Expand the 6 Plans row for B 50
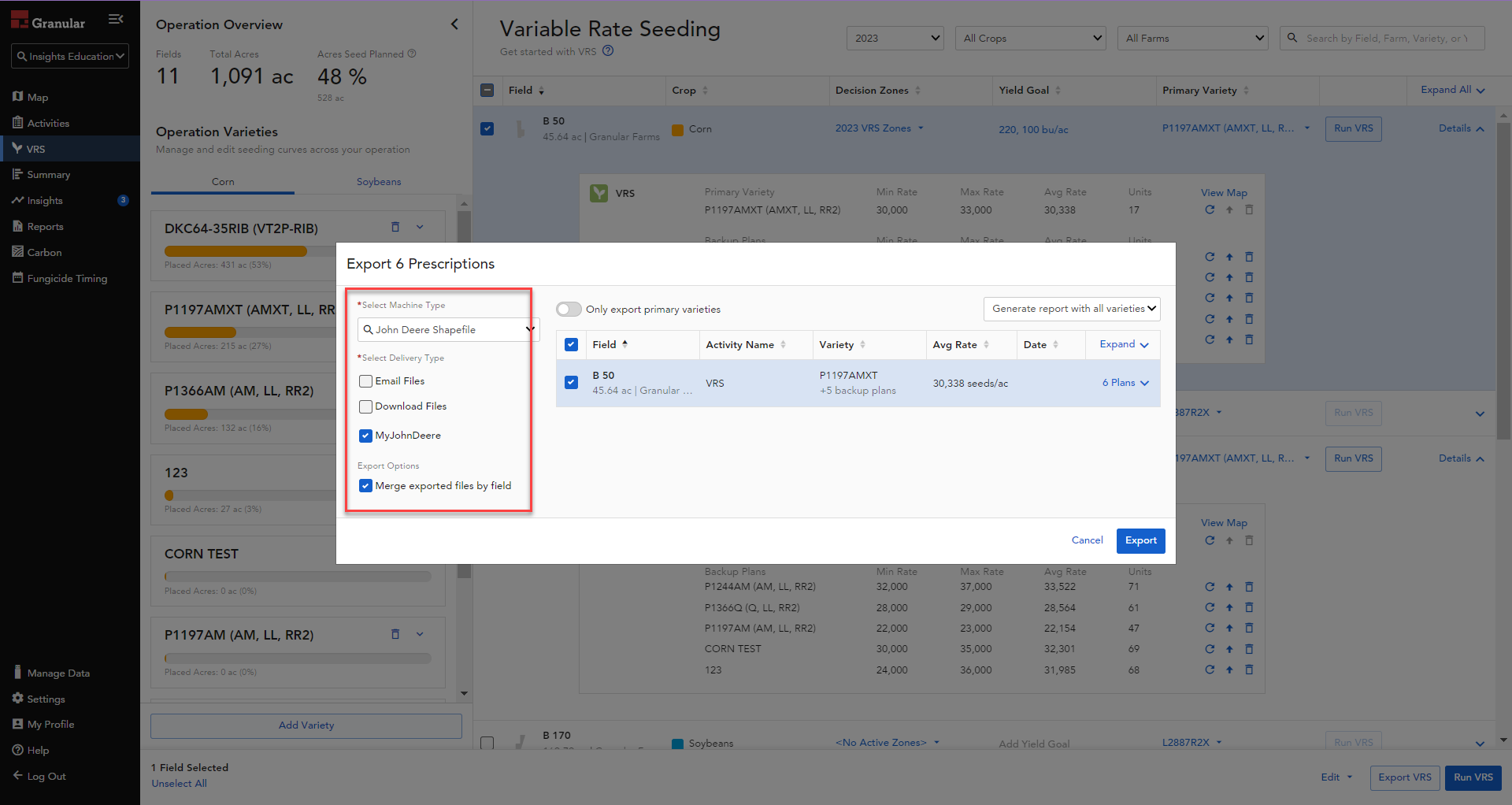This screenshot has width=1512, height=805. click(1125, 383)
